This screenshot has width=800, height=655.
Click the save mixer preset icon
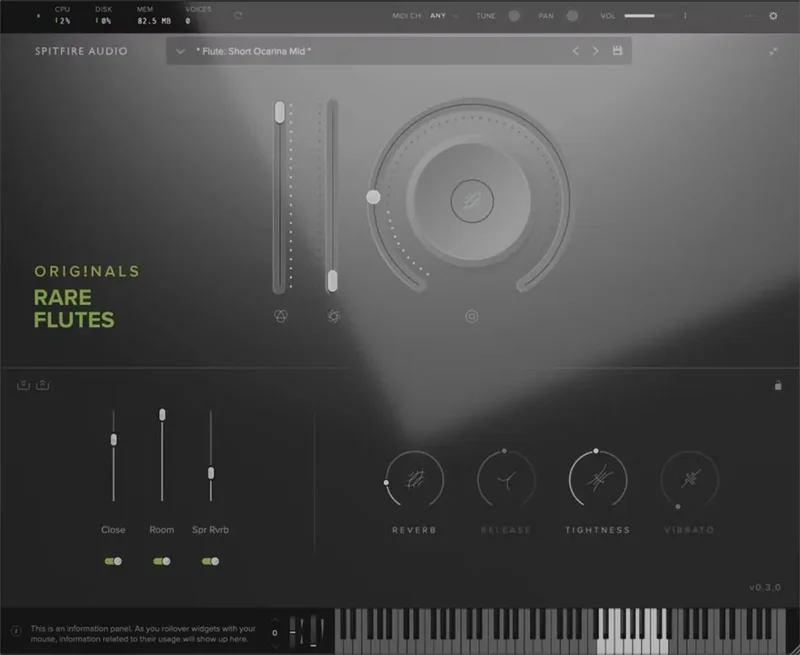click(x=23, y=385)
